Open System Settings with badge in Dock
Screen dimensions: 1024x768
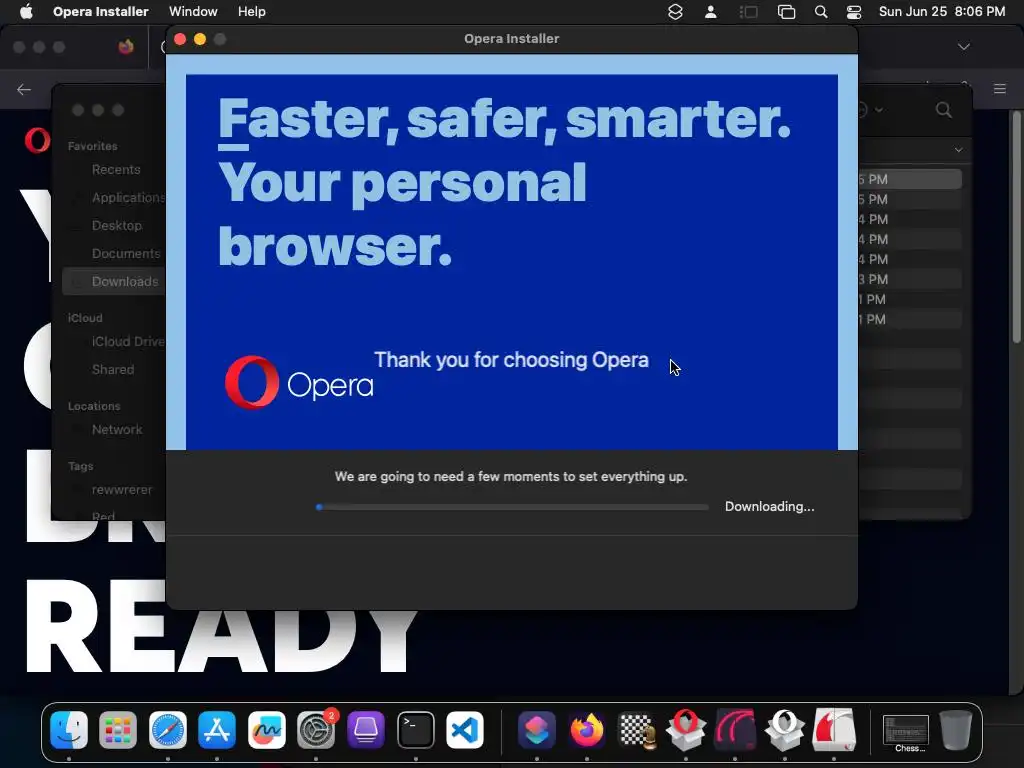click(316, 729)
